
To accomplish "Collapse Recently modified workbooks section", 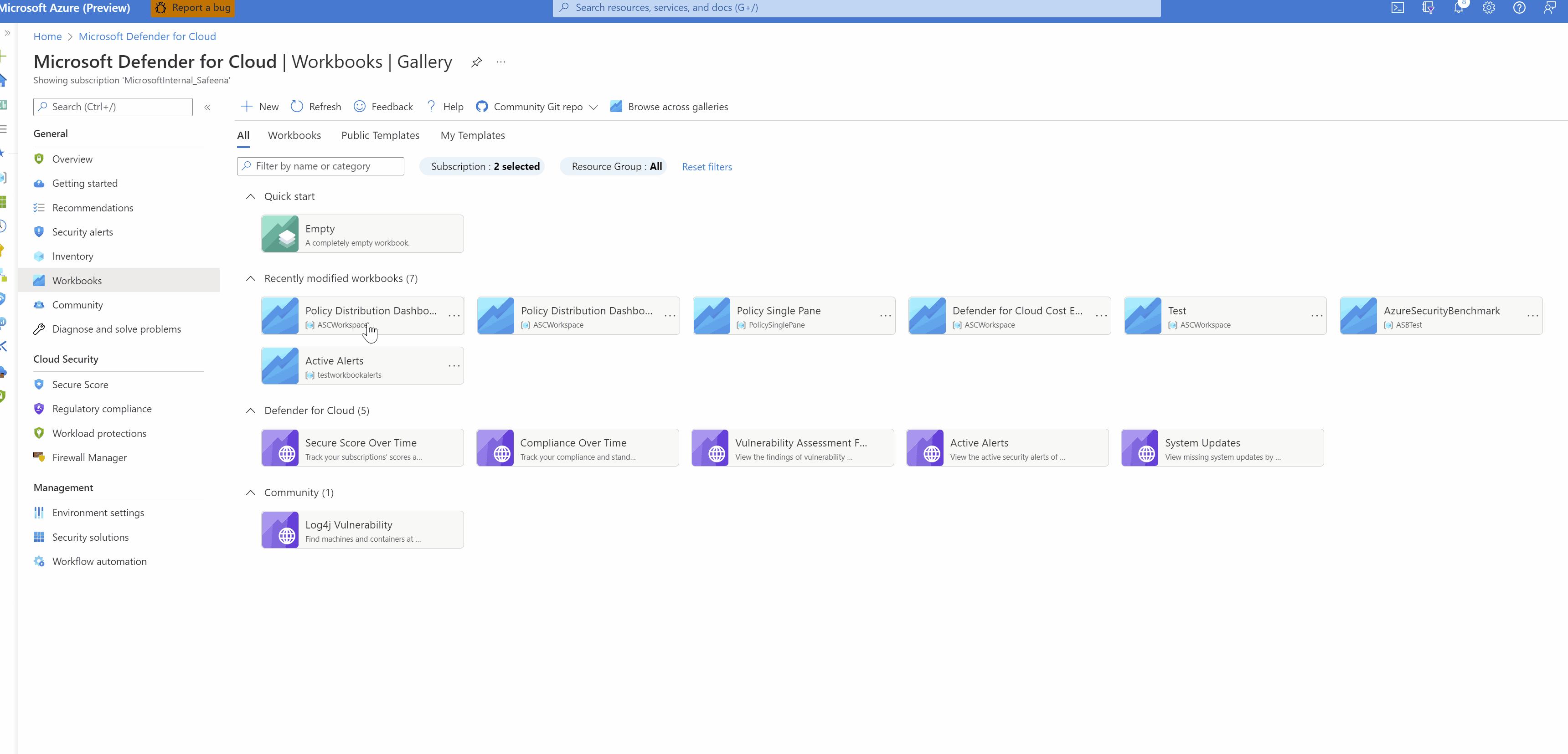I will click(x=251, y=278).
